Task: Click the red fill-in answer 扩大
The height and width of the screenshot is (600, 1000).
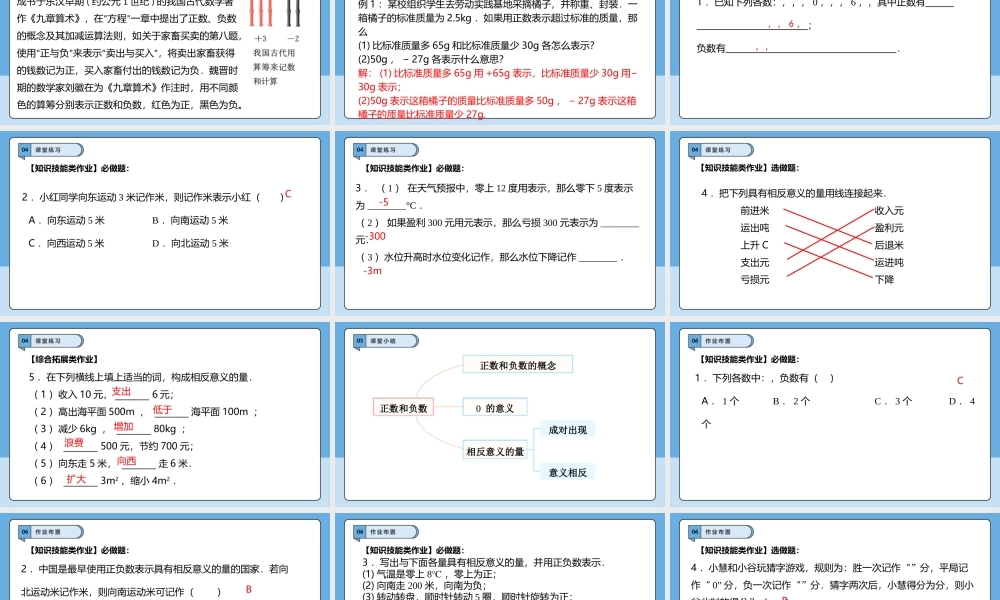Action: coord(76,479)
